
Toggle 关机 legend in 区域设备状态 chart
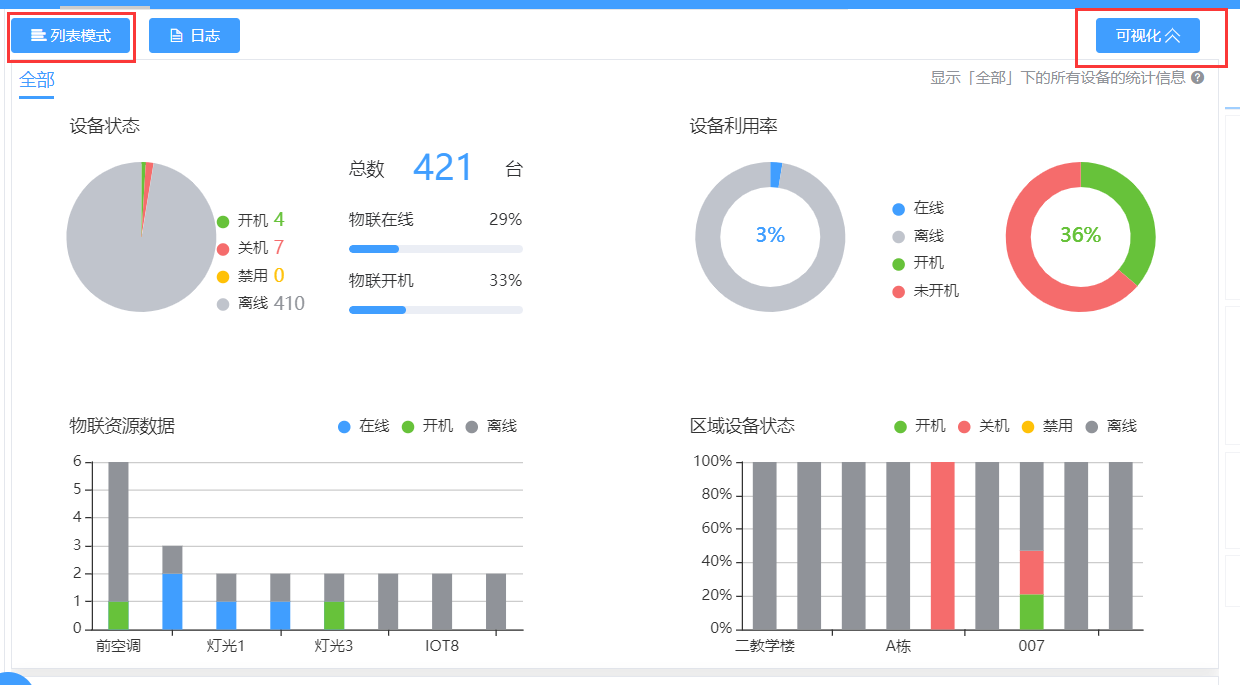coord(983,426)
